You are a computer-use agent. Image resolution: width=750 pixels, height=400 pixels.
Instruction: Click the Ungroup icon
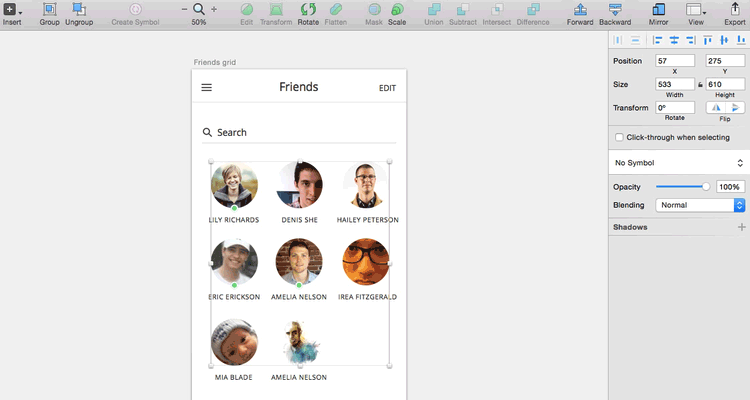click(78, 9)
